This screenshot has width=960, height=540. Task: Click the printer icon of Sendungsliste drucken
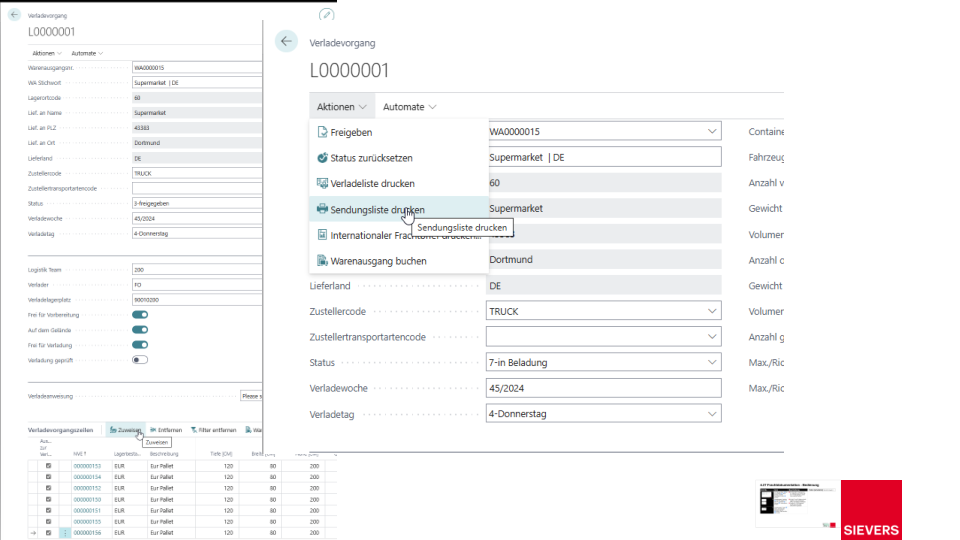click(322, 209)
